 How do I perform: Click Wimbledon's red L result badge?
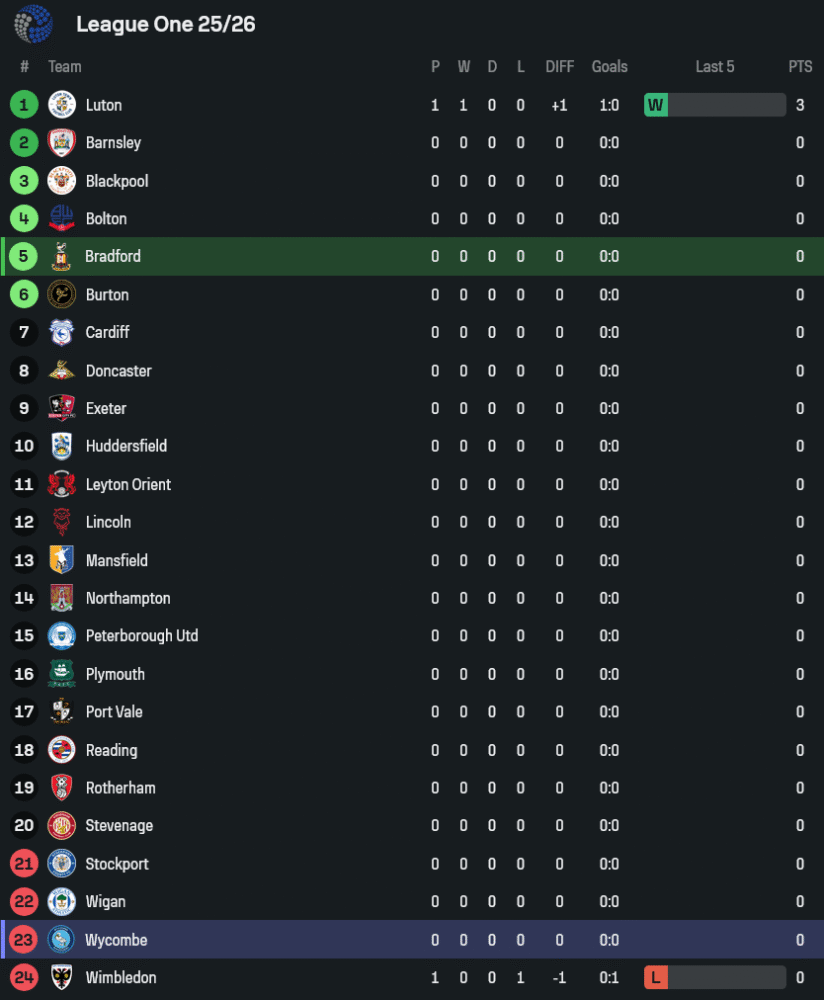[x=656, y=978]
